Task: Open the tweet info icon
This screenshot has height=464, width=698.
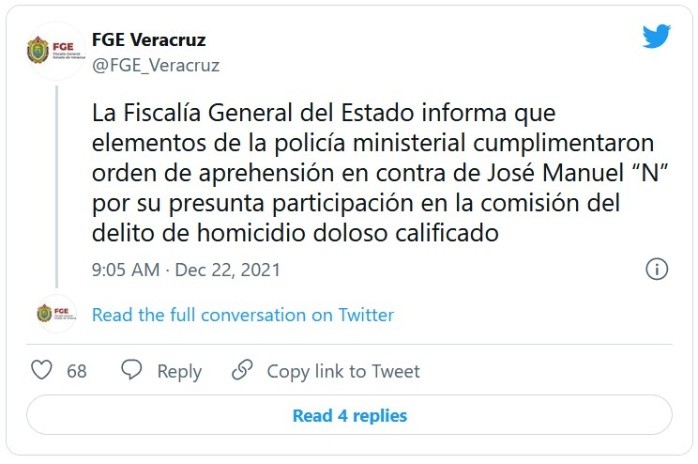Action: coord(656,269)
